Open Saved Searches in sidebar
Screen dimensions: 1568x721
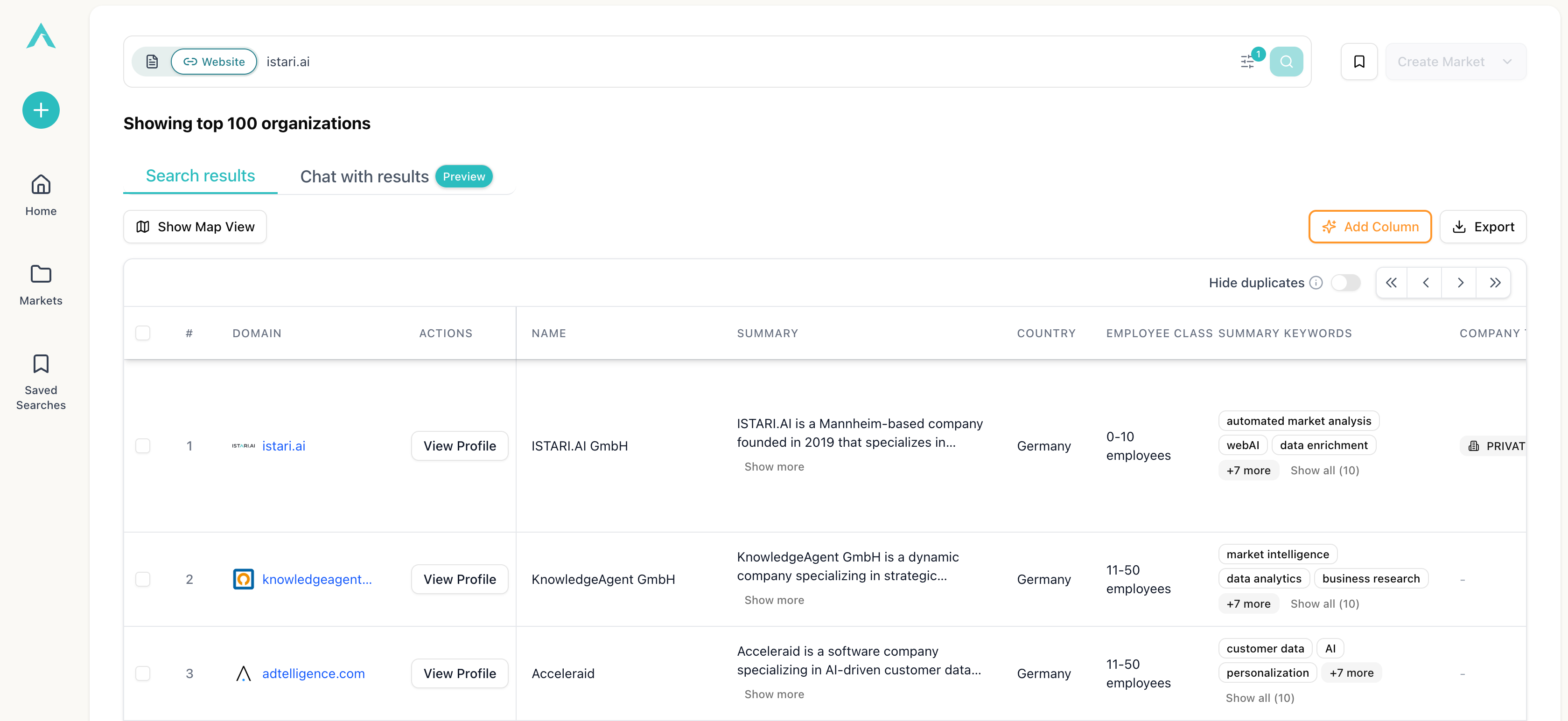pos(41,382)
